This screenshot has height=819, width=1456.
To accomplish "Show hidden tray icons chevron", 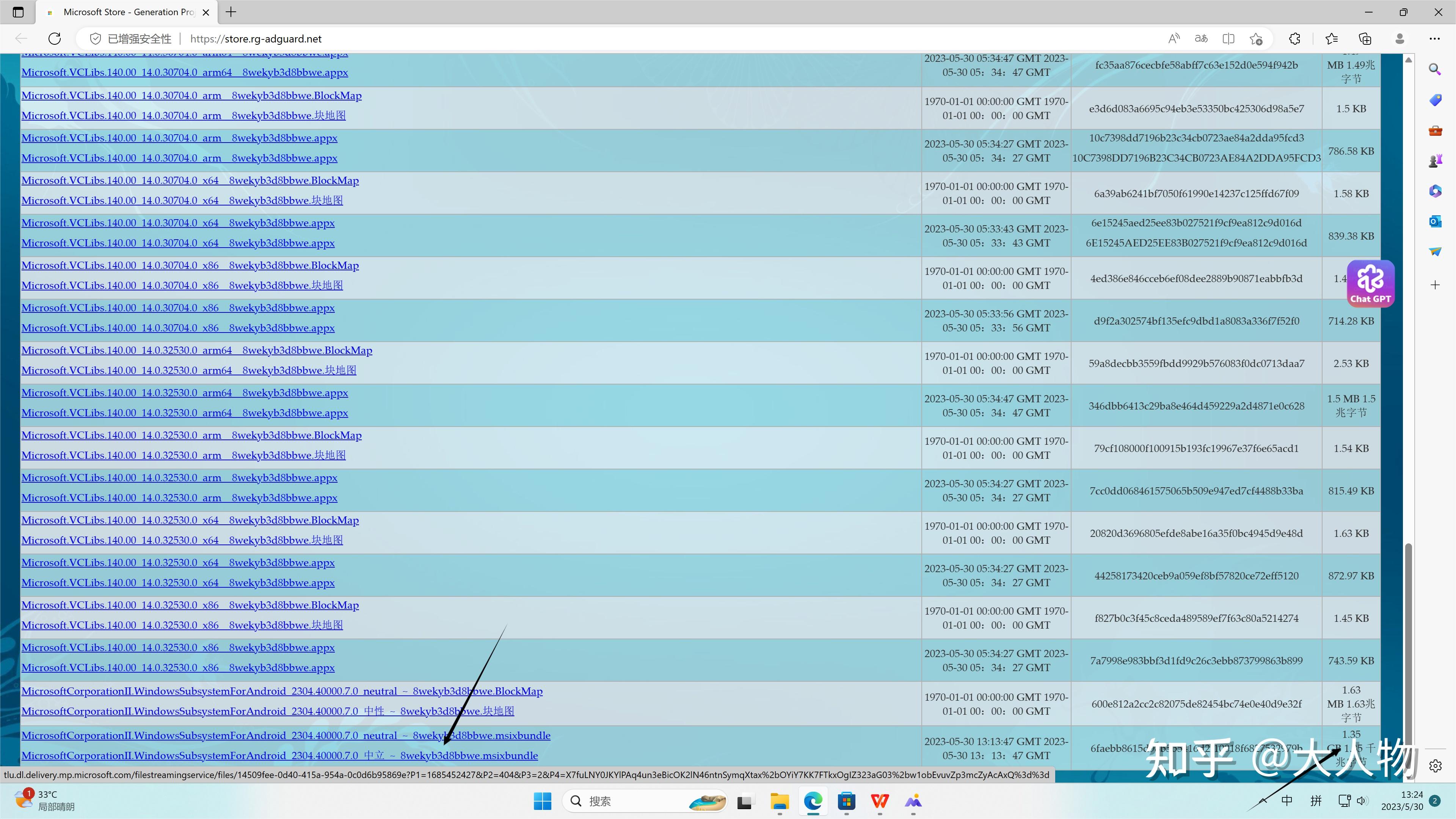I will tap(1263, 800).
